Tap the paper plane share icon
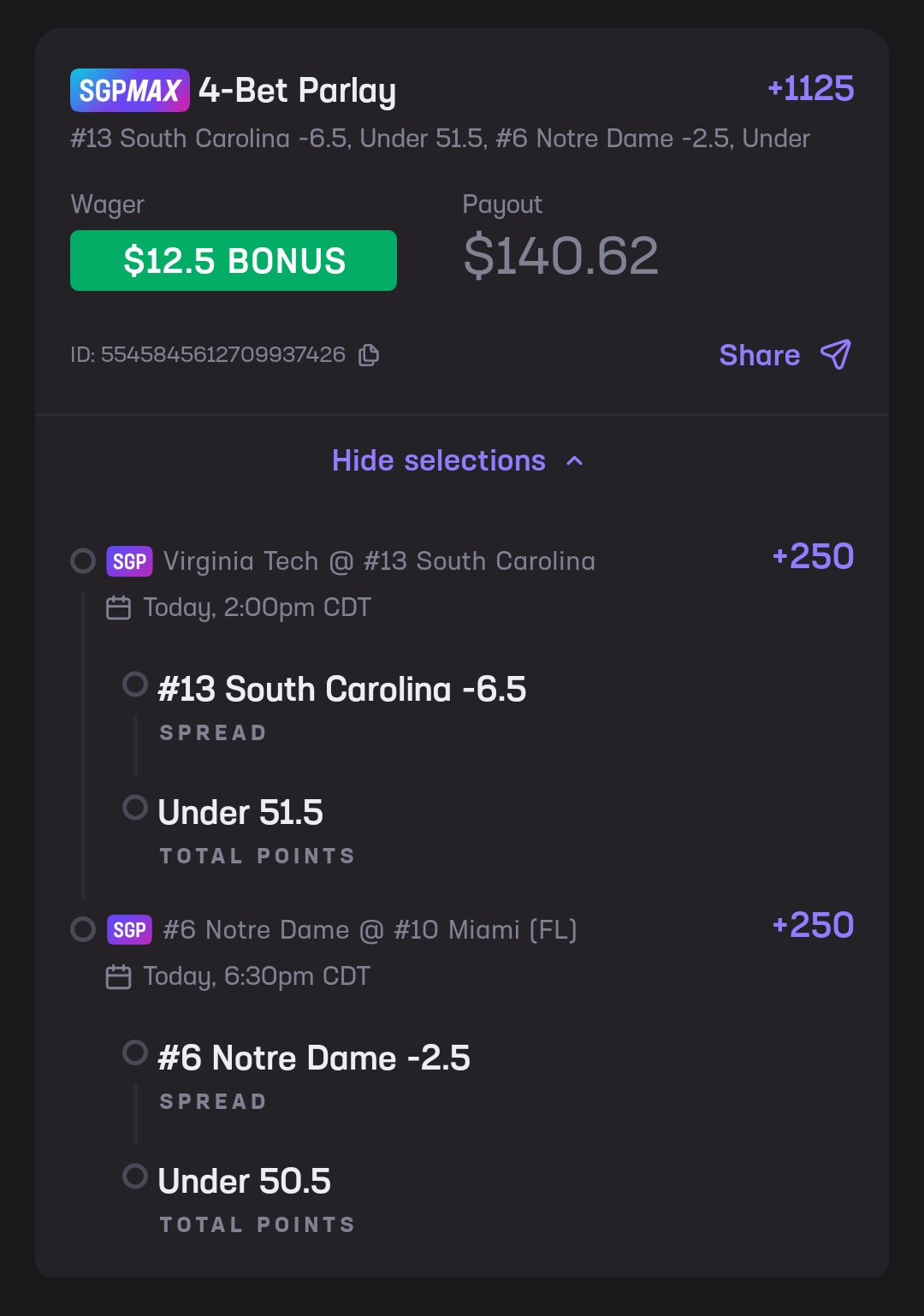The image size is (924, 1316). 836,354
